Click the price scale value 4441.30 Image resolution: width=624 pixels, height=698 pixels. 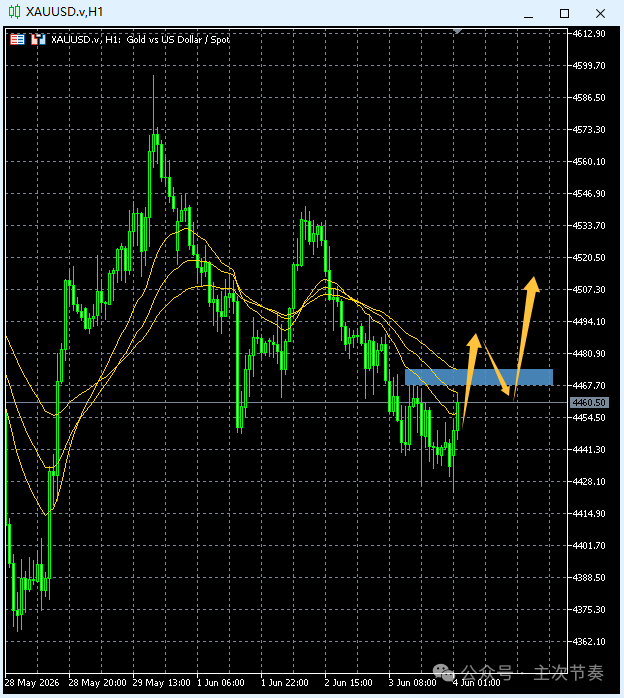[589, 450]
